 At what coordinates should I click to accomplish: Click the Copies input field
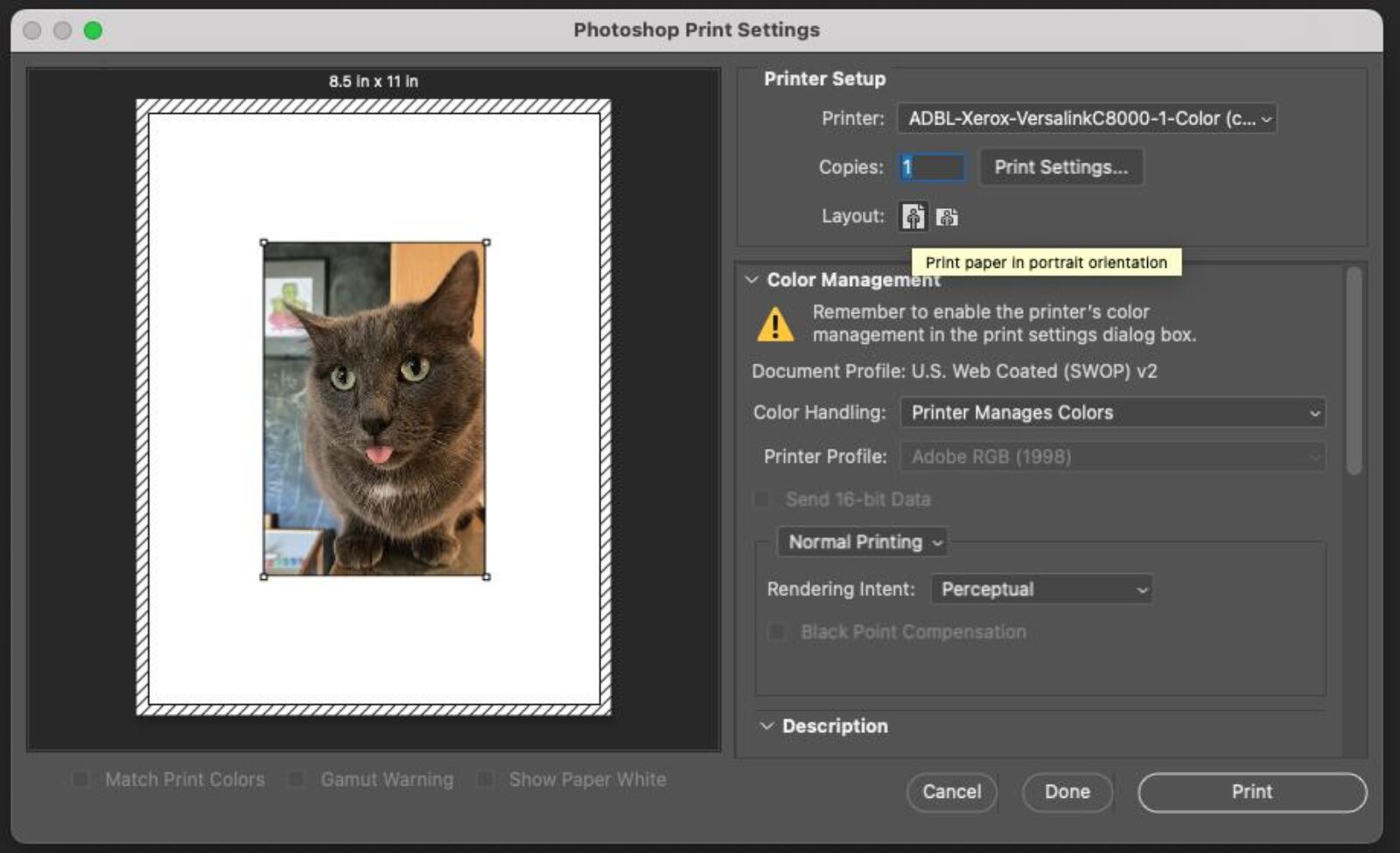point(932,167)
